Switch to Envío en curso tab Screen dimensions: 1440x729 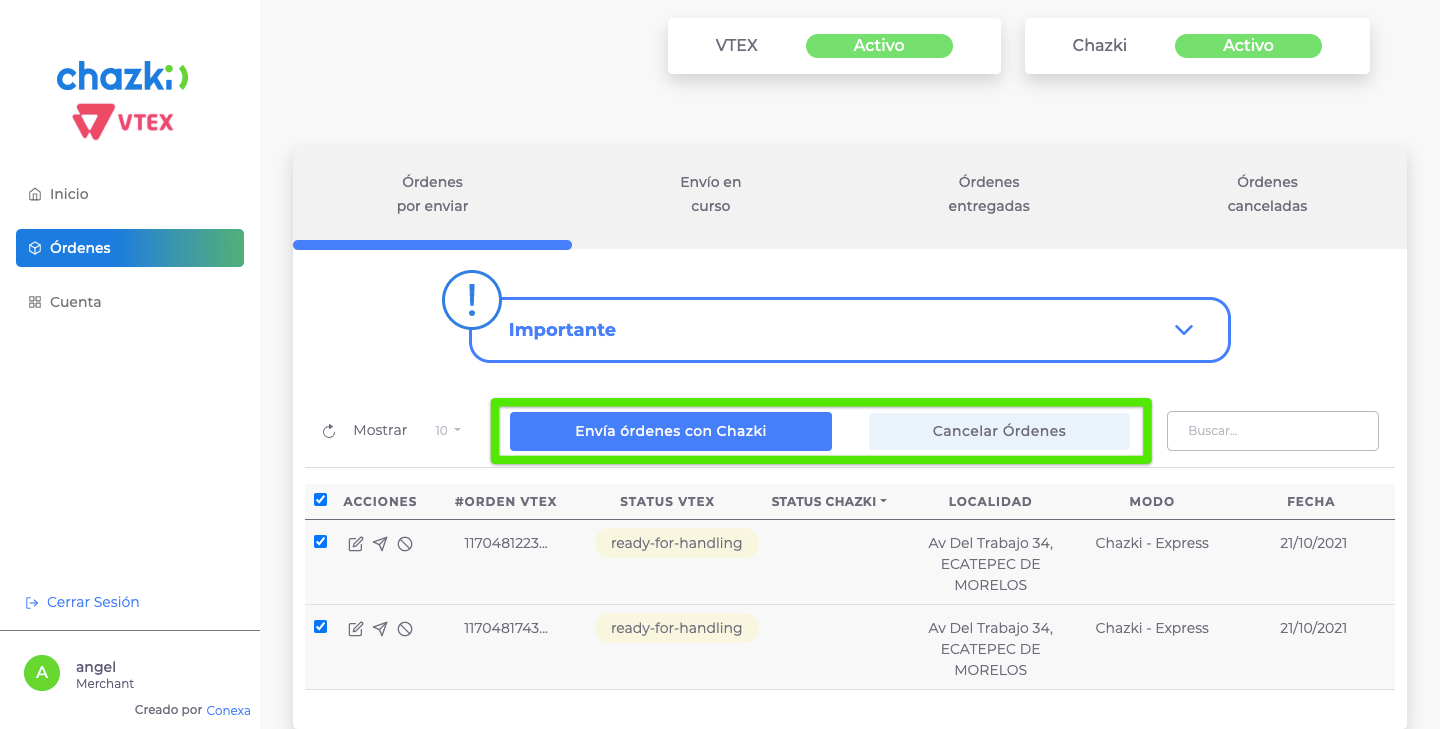(x=711, y=194)
